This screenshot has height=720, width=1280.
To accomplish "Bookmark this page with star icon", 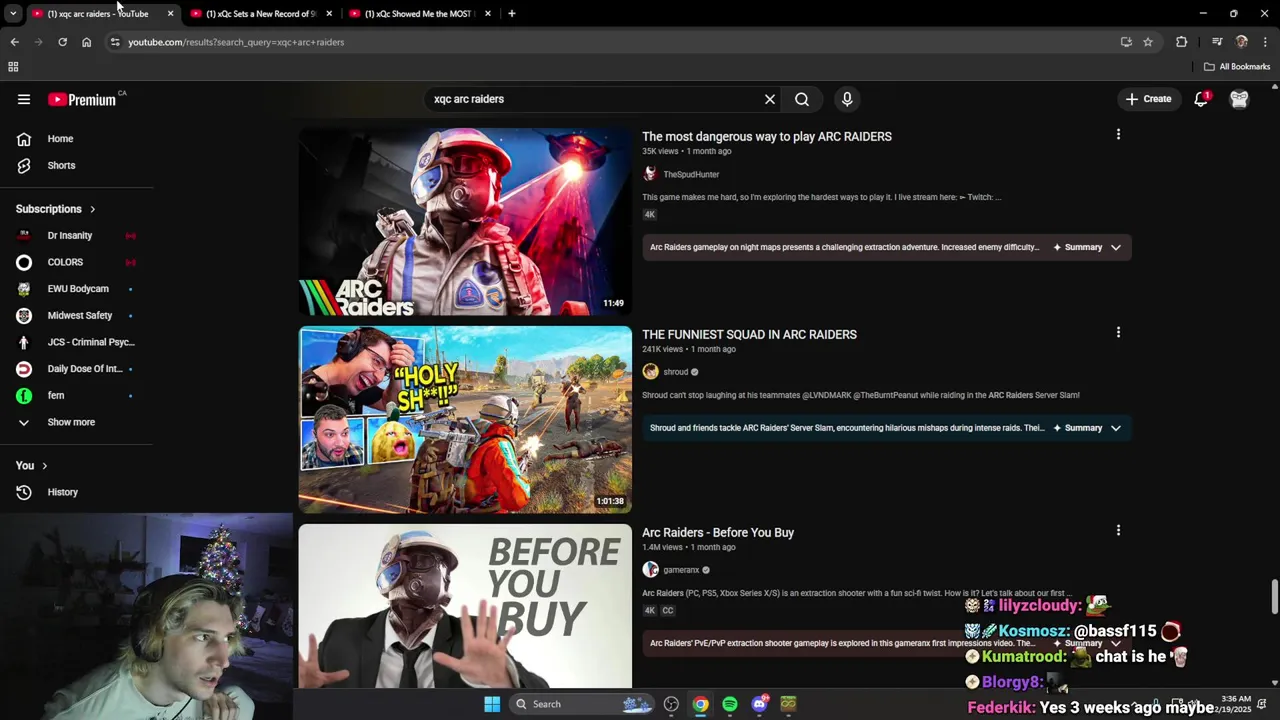I will [x=1148, y=42].
